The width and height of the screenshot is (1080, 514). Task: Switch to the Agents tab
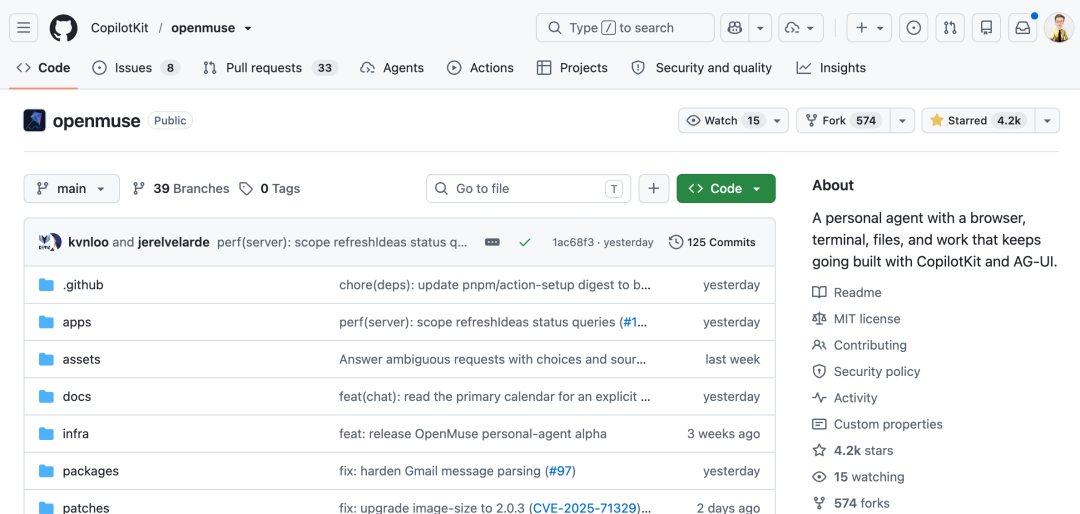(x=392, y=68)
